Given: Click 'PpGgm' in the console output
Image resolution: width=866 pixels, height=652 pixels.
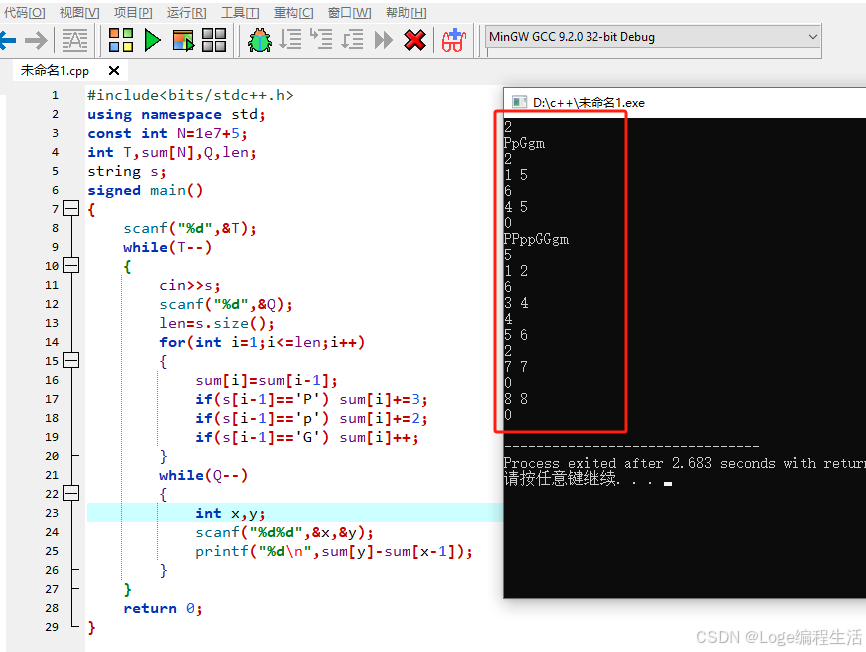Looking at the screenshot, I should click(524, 144).
